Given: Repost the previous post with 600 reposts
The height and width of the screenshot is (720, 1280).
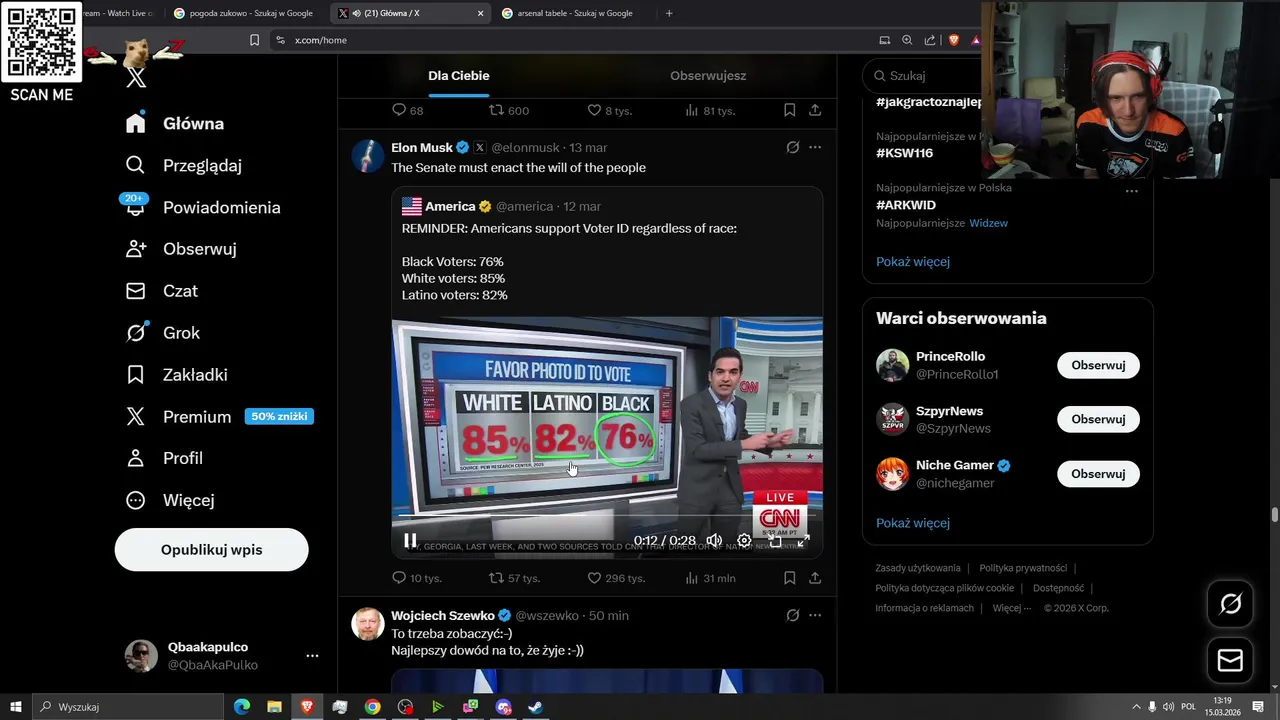Looking at the screenshot, I should coord(496,110).
